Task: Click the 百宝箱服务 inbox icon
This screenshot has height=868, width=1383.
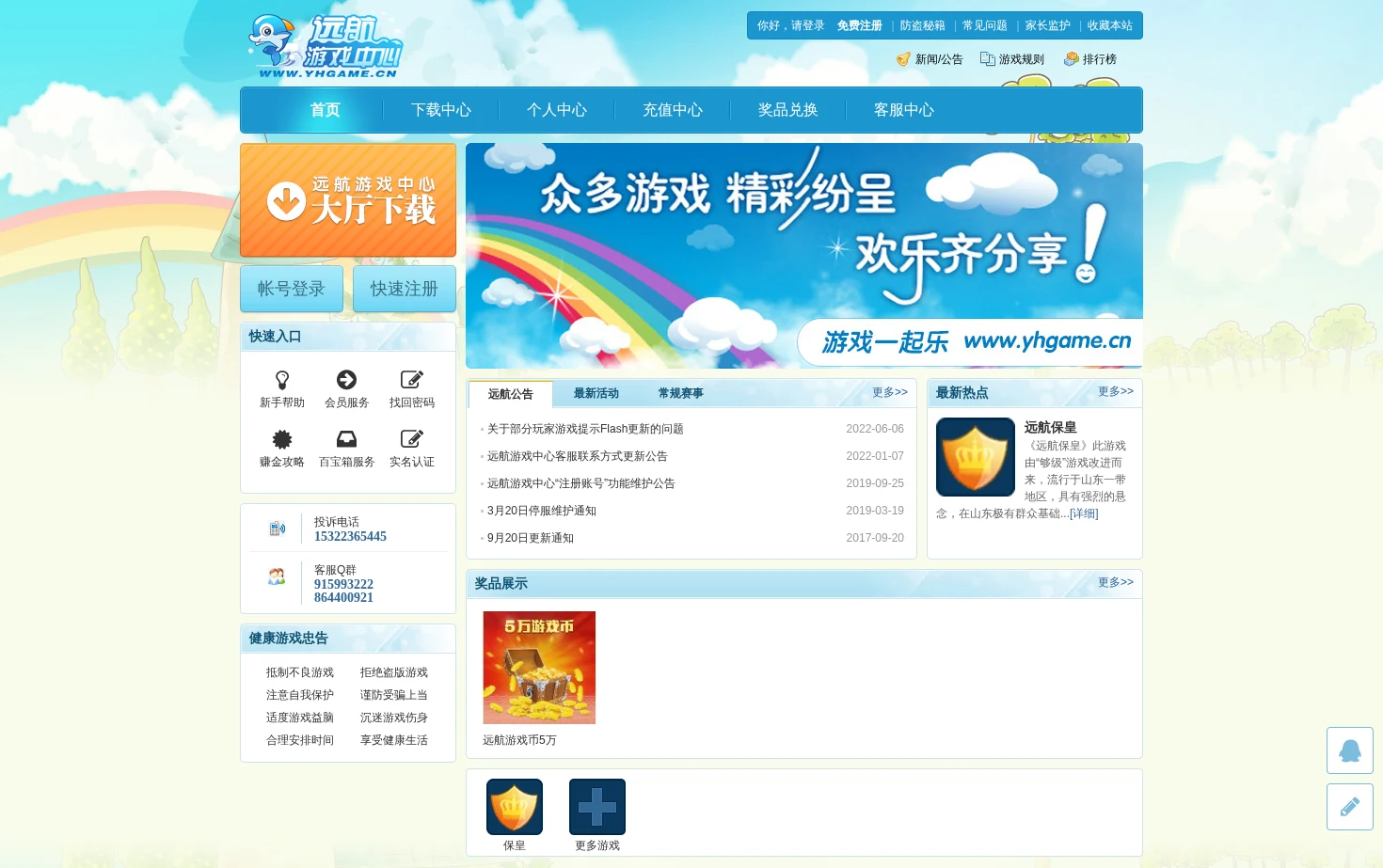Action: pos(346,439)
